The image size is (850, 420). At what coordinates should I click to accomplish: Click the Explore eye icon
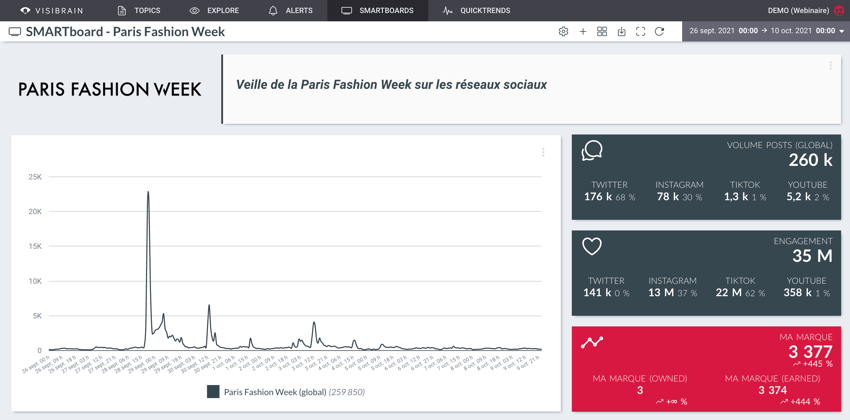(x=195, y=10)
